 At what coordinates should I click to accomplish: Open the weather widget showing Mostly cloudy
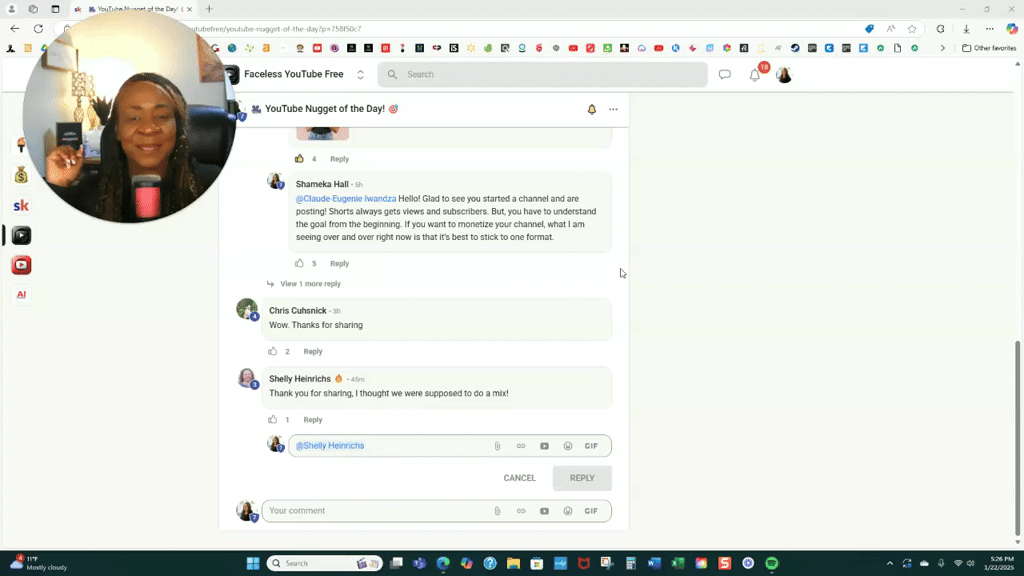[x=38, y=563]
